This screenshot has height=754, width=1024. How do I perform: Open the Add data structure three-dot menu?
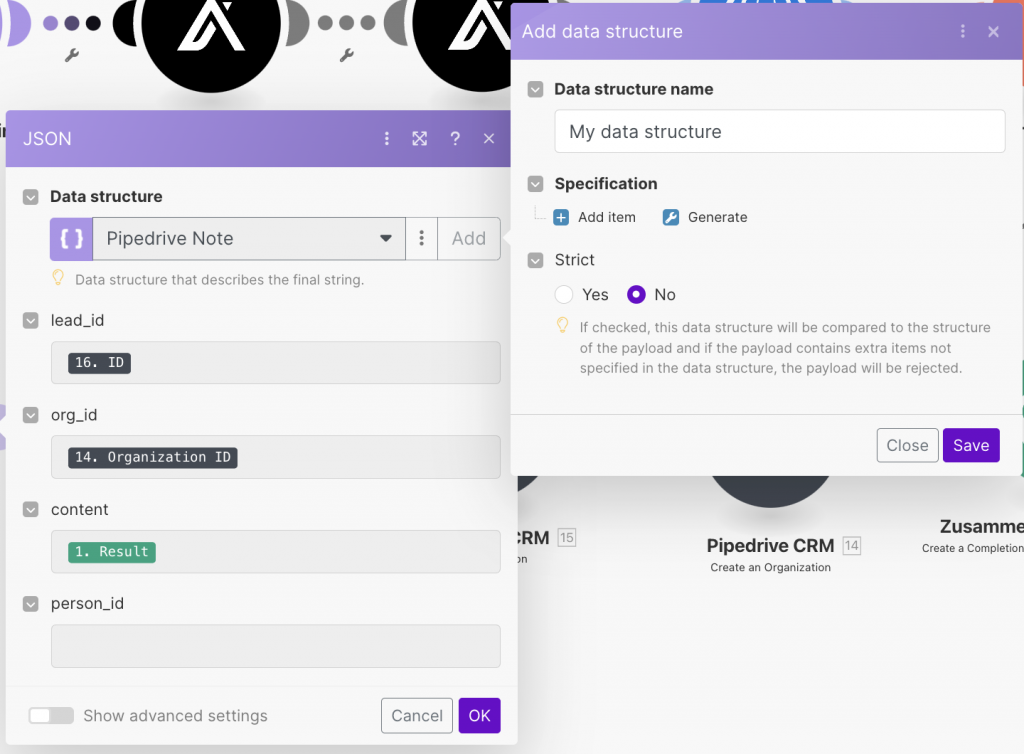coord(963,32)
